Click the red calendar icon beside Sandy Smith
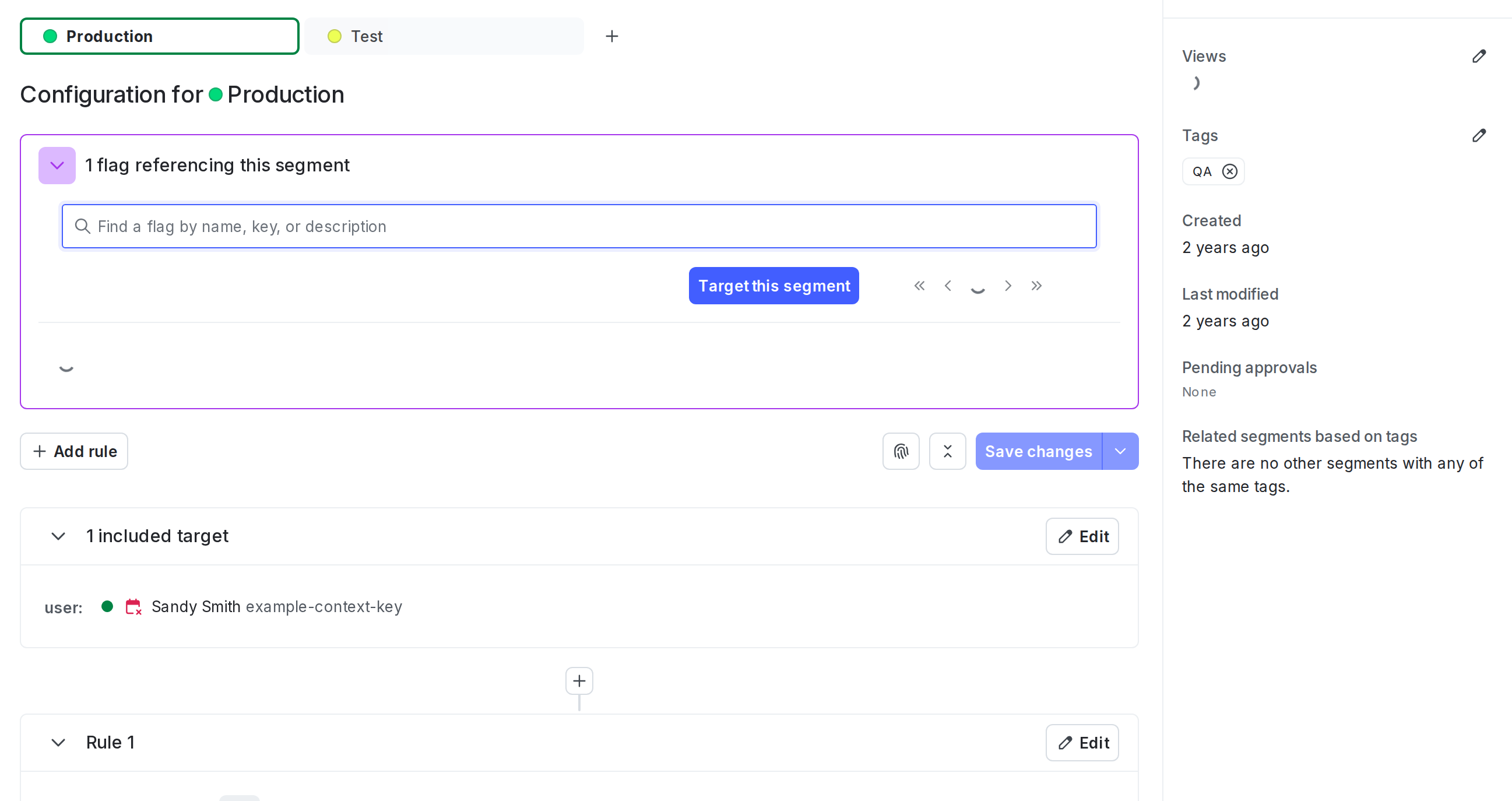This screenshot has height=801, width=1512. [133, 607]
